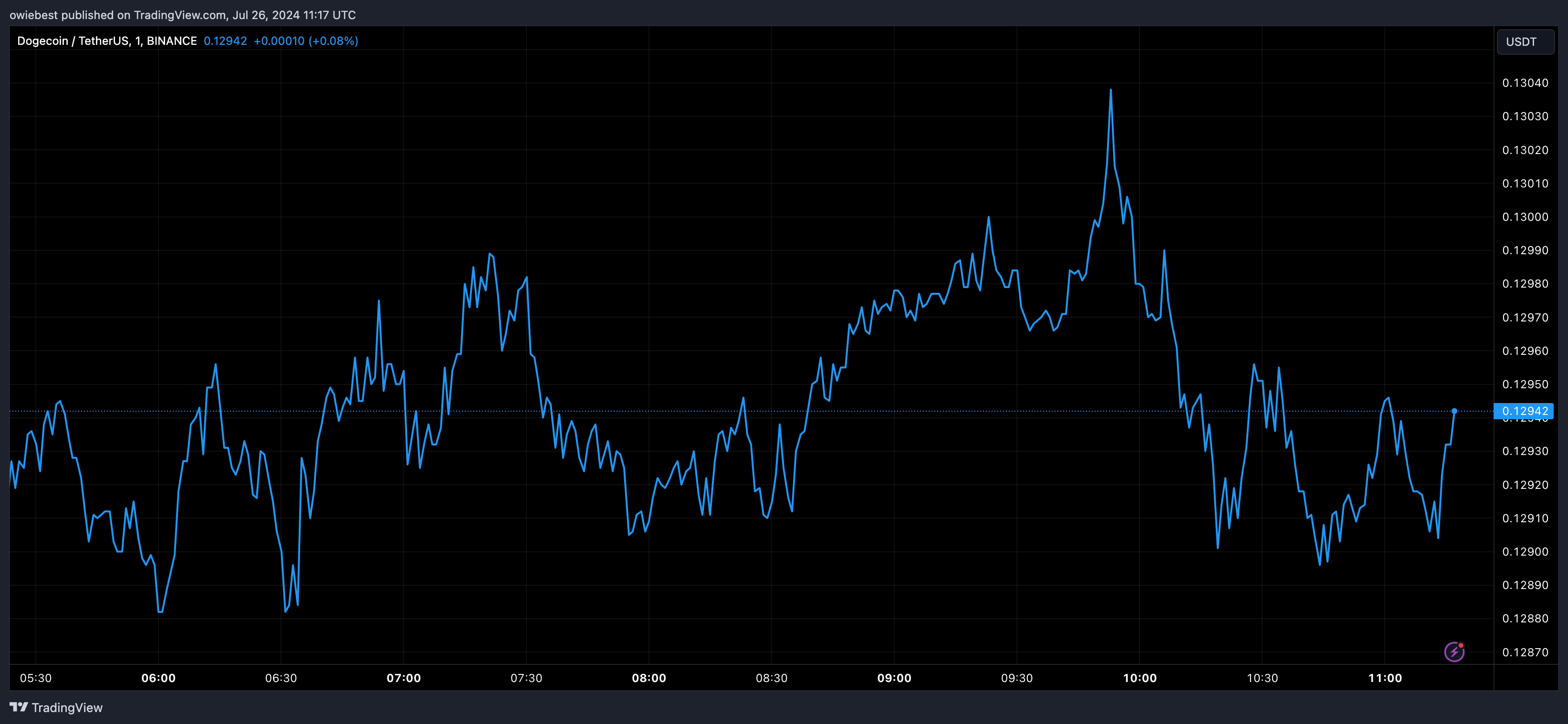Click the 0.12970 price axis label
The height and width of the screenshot is (724, 1568).
1526,317
